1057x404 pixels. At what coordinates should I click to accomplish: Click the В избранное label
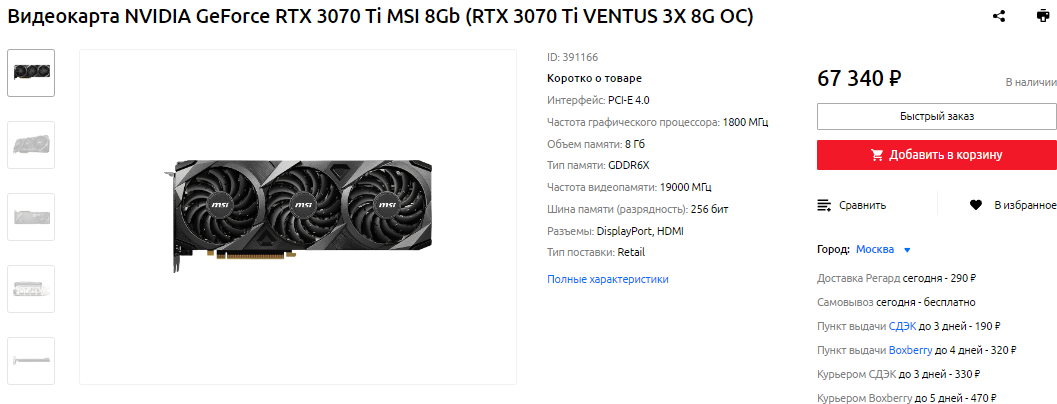pos(1025,205)
